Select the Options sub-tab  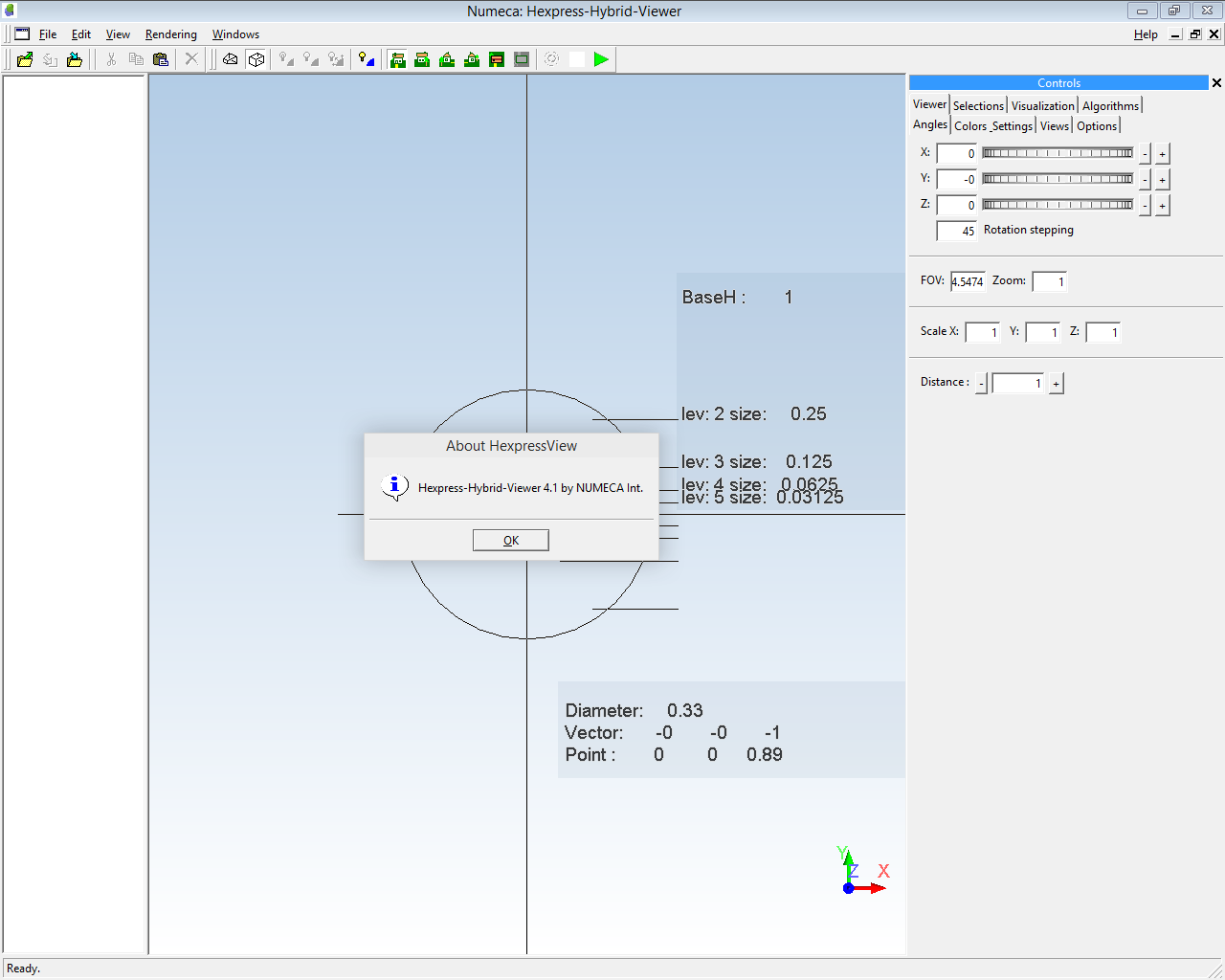pyautogui.click(x=1097, y=126)
